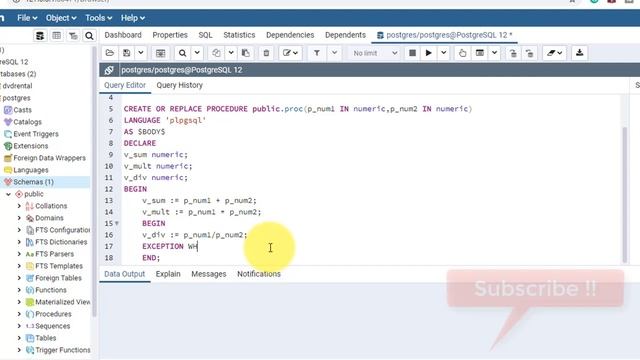Screen dimensions: 640x360
Task: Open the filter options dropdown arrow
Action: 334,53
